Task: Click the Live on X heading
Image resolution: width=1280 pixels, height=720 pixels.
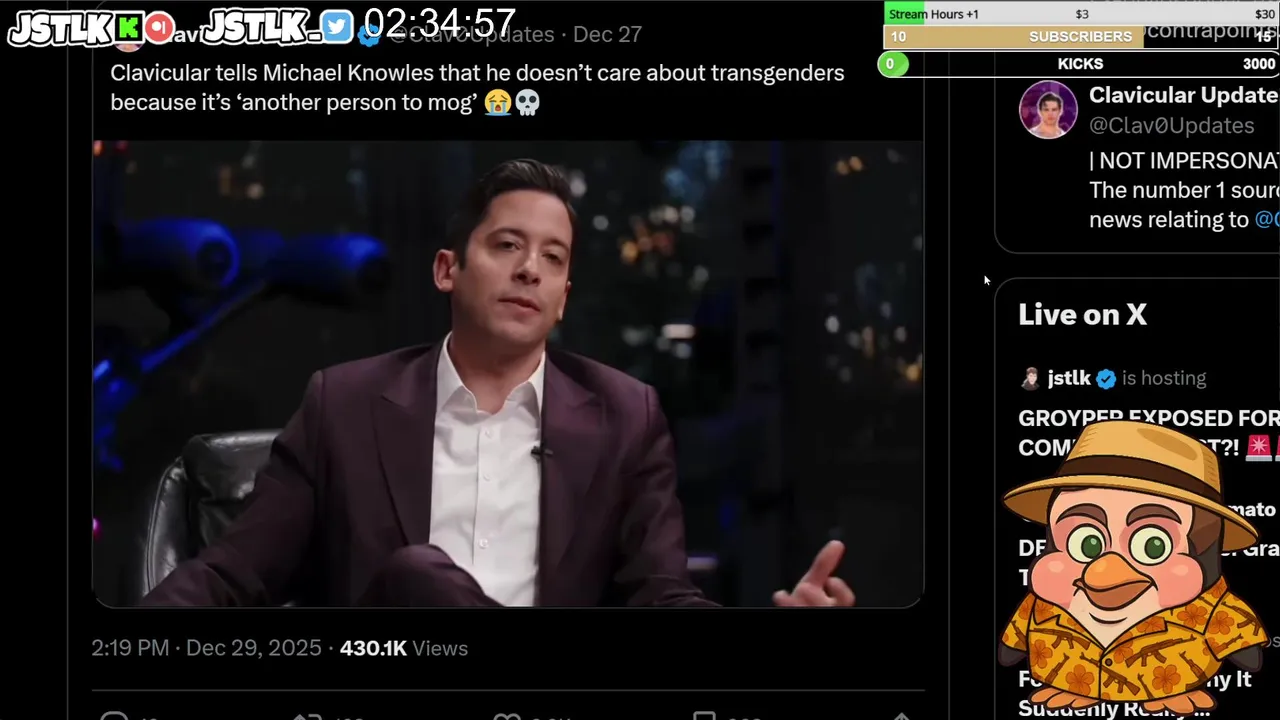Action: (1082, 315)
